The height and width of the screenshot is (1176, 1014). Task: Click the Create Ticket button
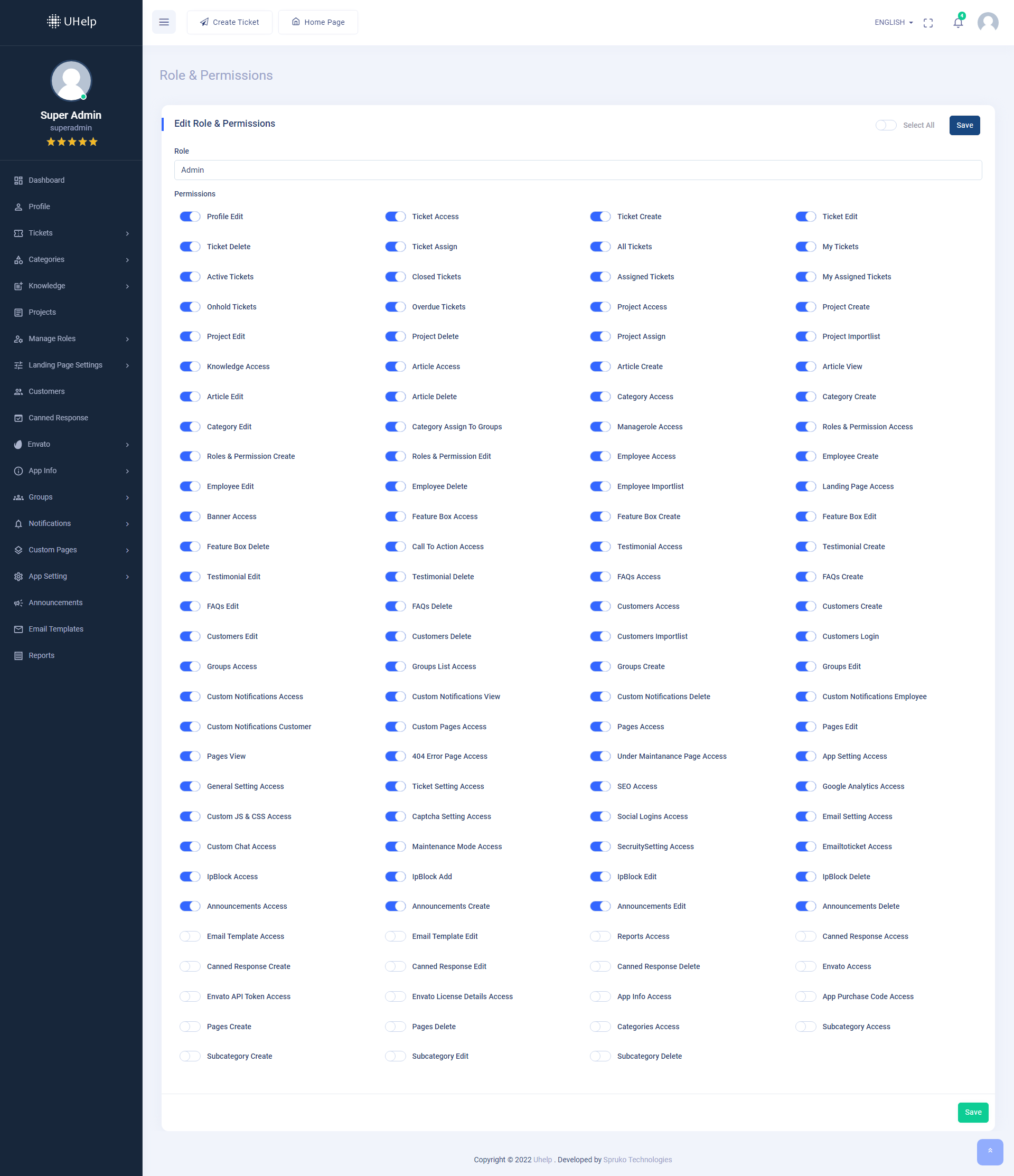229,22
